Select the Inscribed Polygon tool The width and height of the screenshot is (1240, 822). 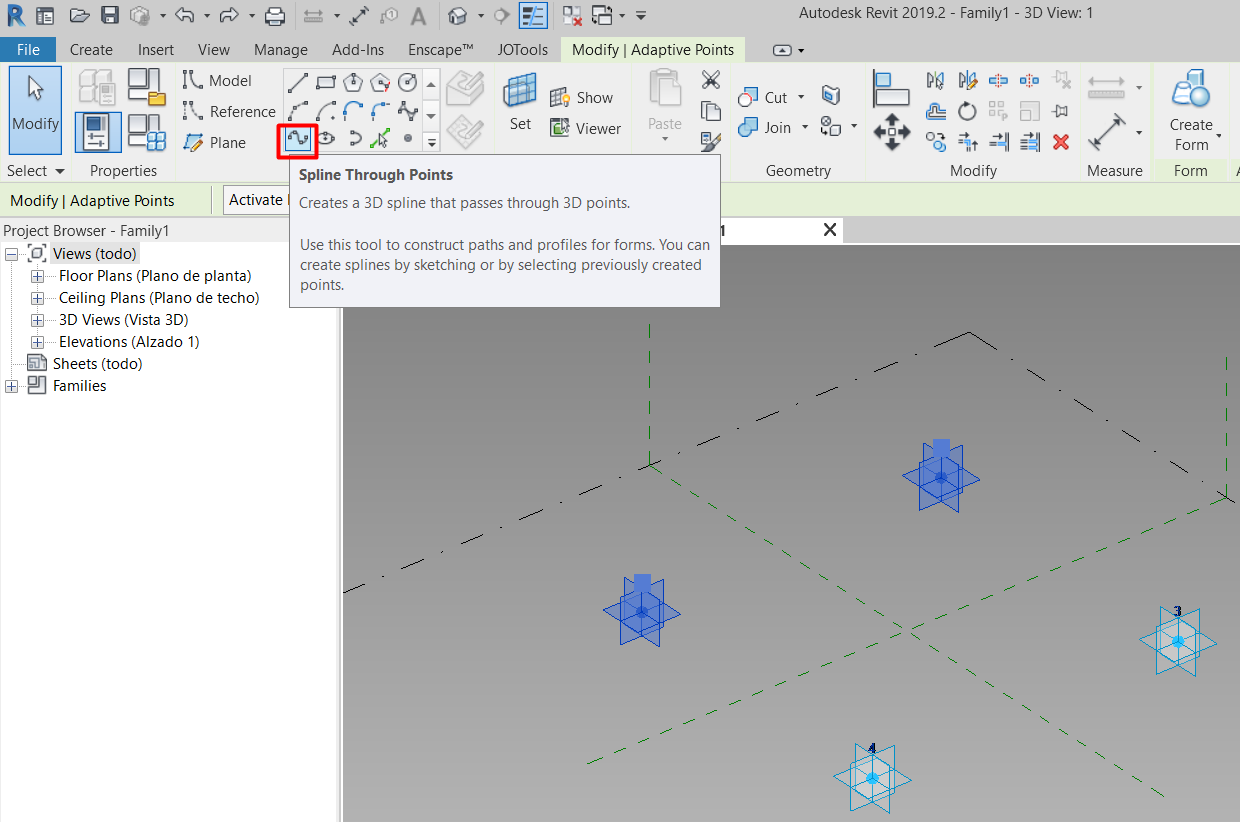[x=352, y=82]
